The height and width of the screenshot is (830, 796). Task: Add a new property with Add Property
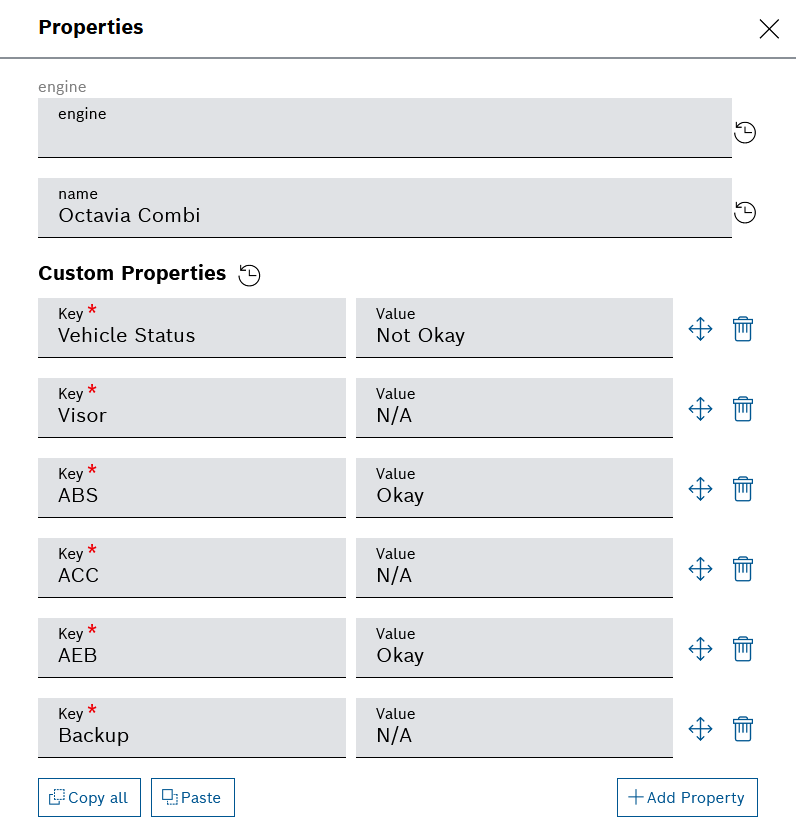pyautogui.click(x=687, y=797)
